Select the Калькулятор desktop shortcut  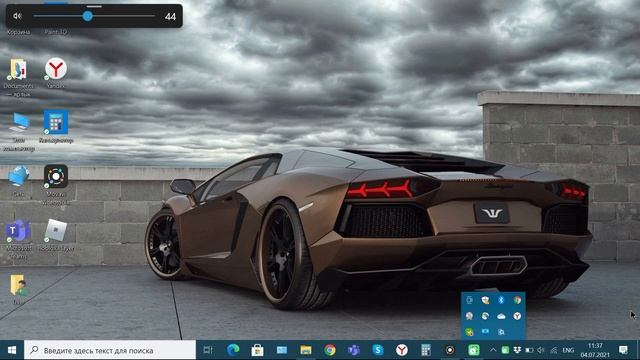[56, 126]
